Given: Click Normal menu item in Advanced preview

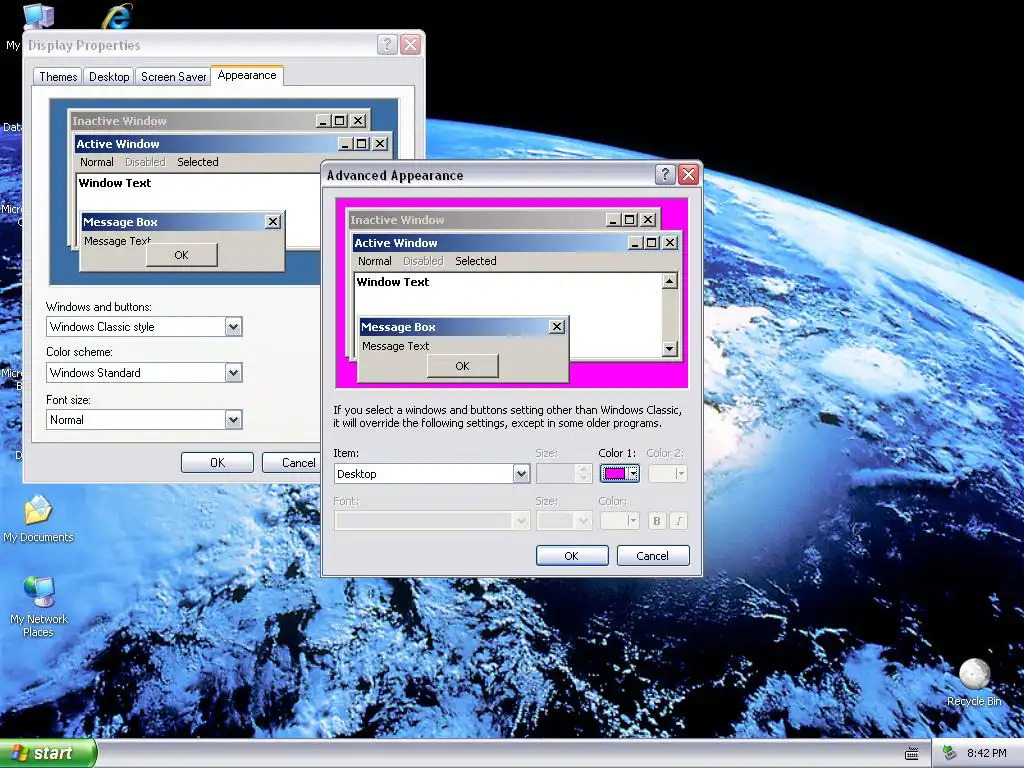Looking at the screenshot, I should click(x=374, y=261).
